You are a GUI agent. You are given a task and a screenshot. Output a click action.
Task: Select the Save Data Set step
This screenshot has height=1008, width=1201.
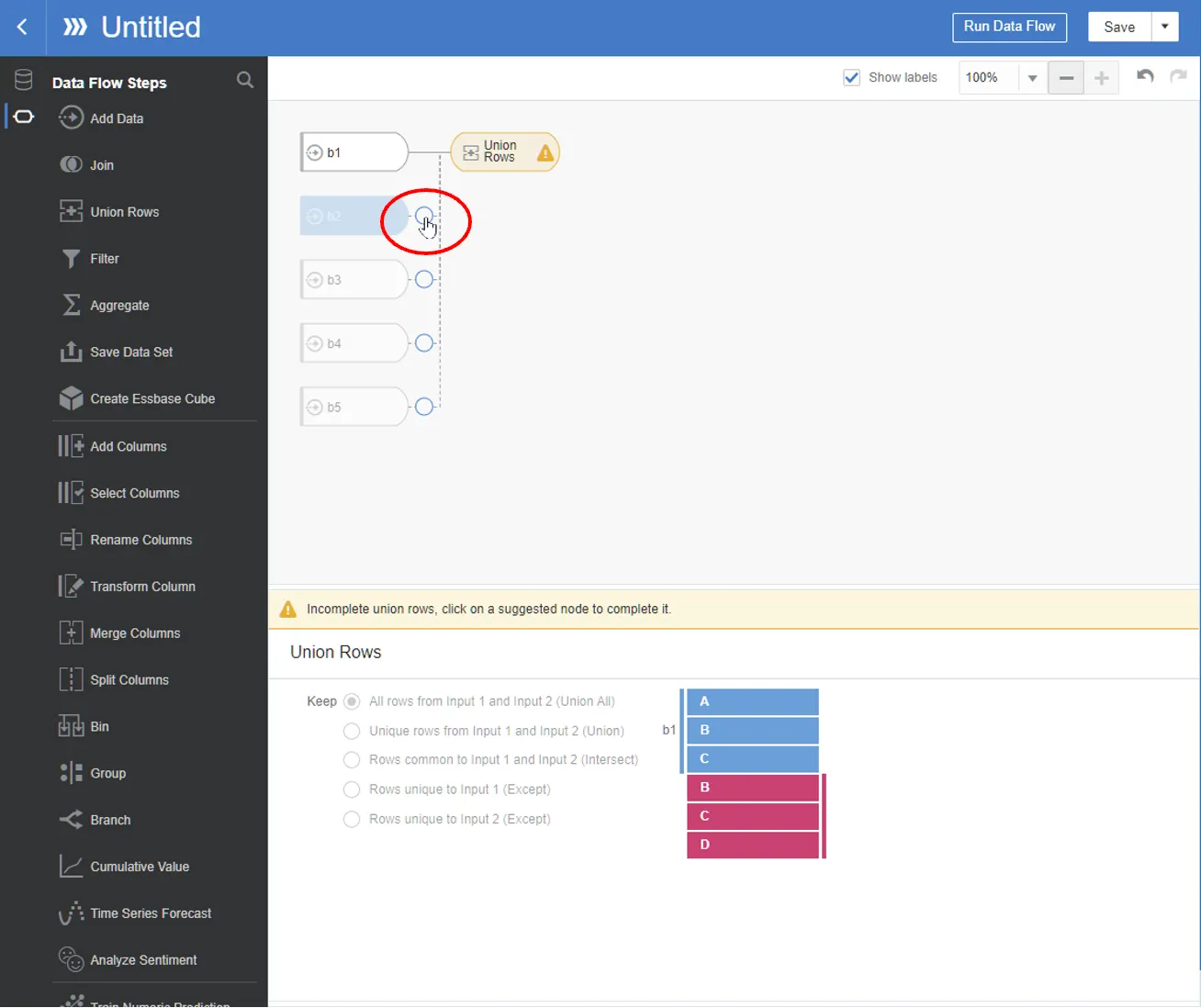pyautogui.click(x=116, y=352)
